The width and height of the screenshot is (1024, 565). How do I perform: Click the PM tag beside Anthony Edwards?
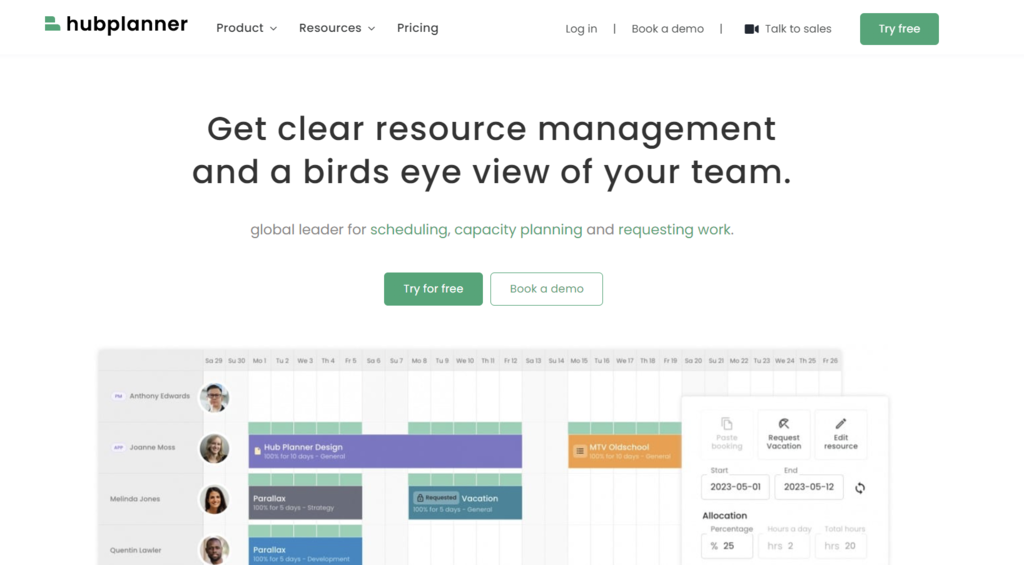(x=118, y=396)
